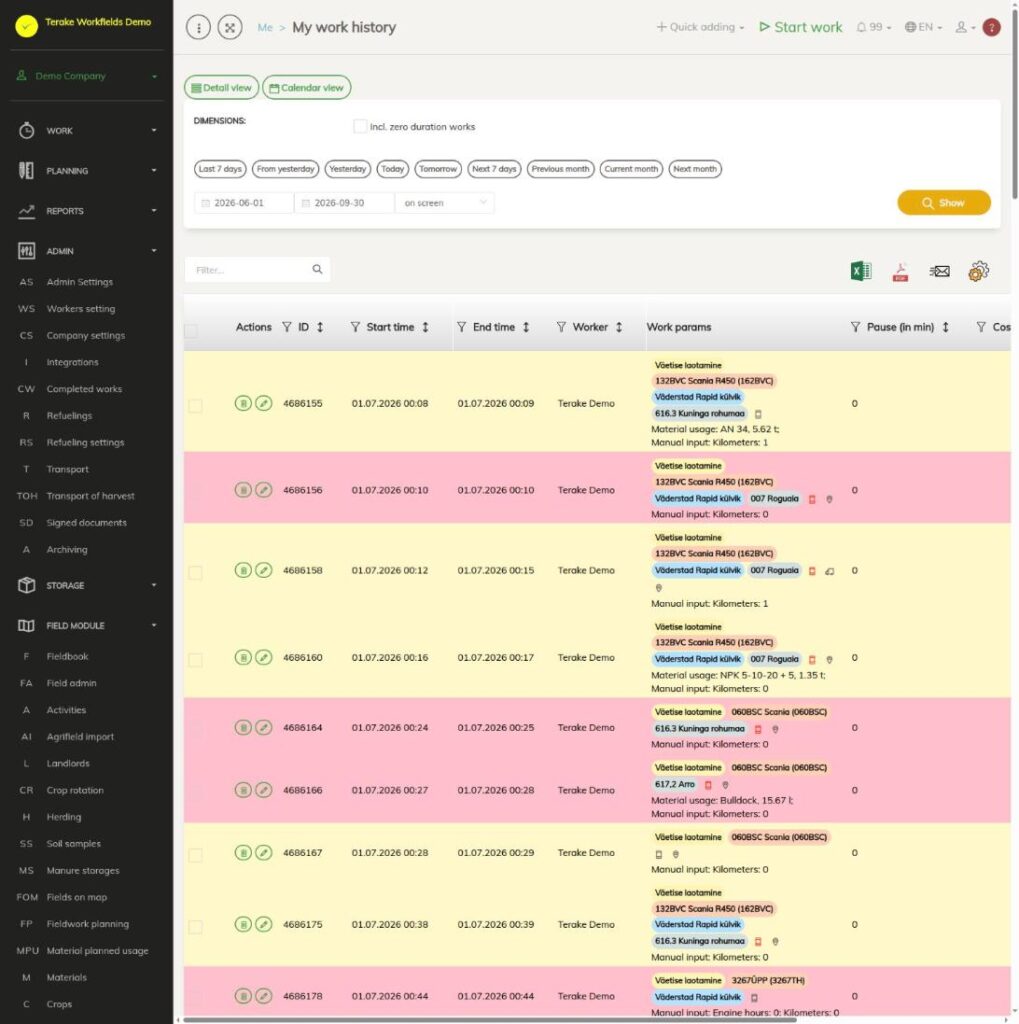The width and height of the screenshot is (1019, 1024).
Task: Filter the Worker column
Action: (562, 327)
